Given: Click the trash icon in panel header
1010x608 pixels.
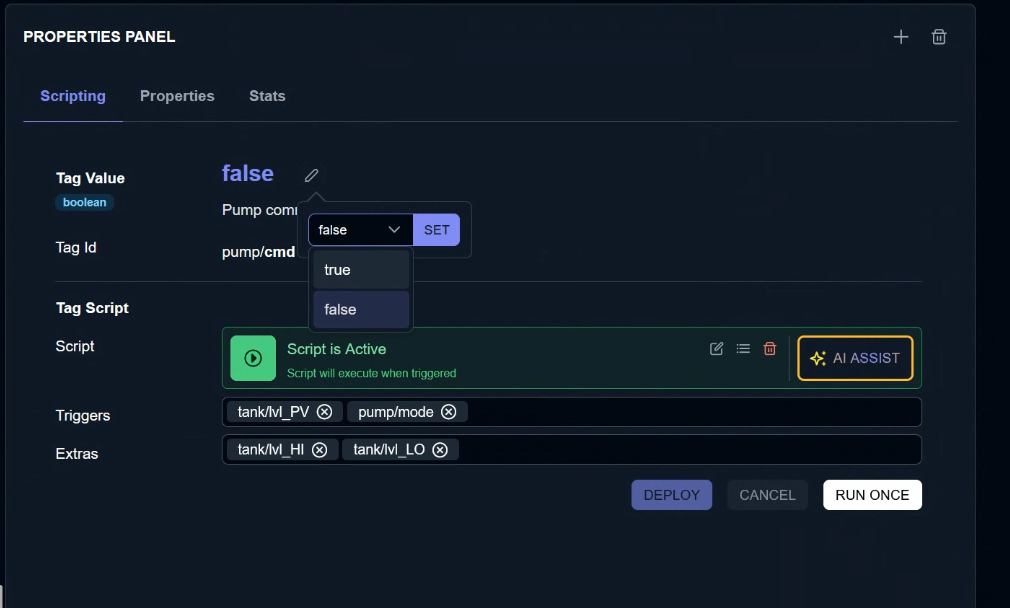Looking at the screenshot, I should coord(939,37).
